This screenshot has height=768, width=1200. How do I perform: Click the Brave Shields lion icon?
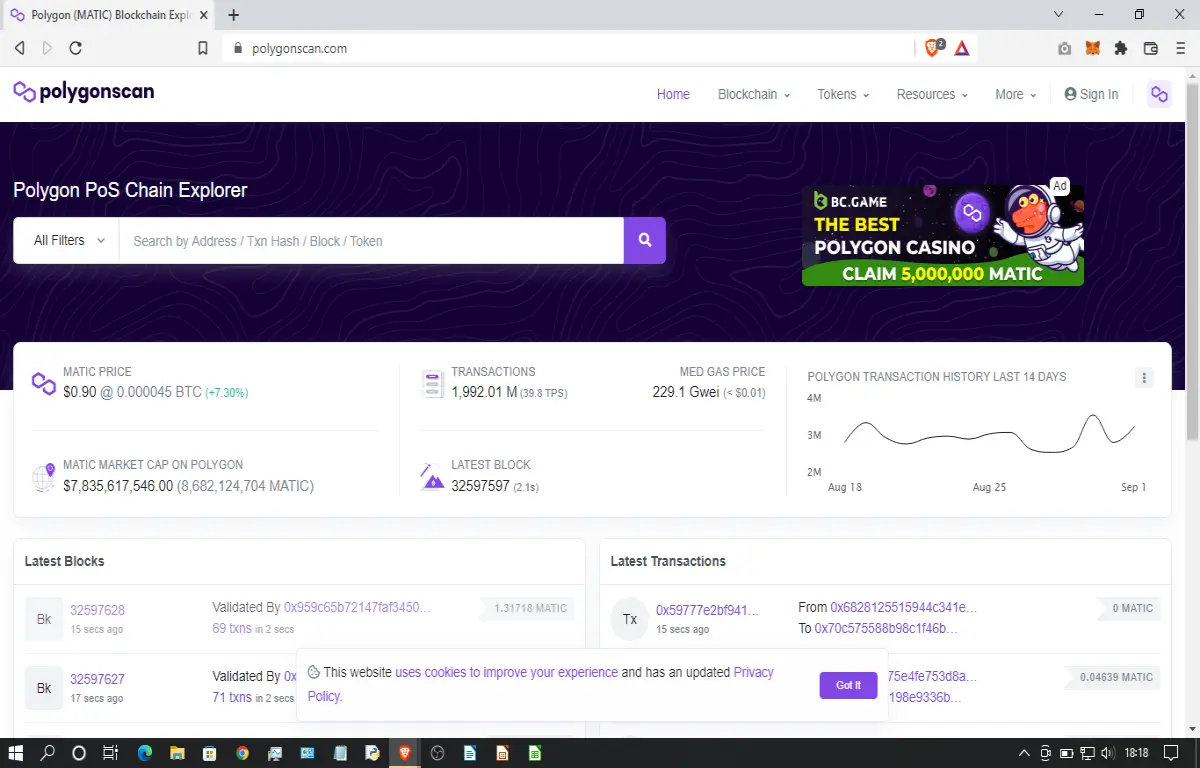tap(934, 47)
